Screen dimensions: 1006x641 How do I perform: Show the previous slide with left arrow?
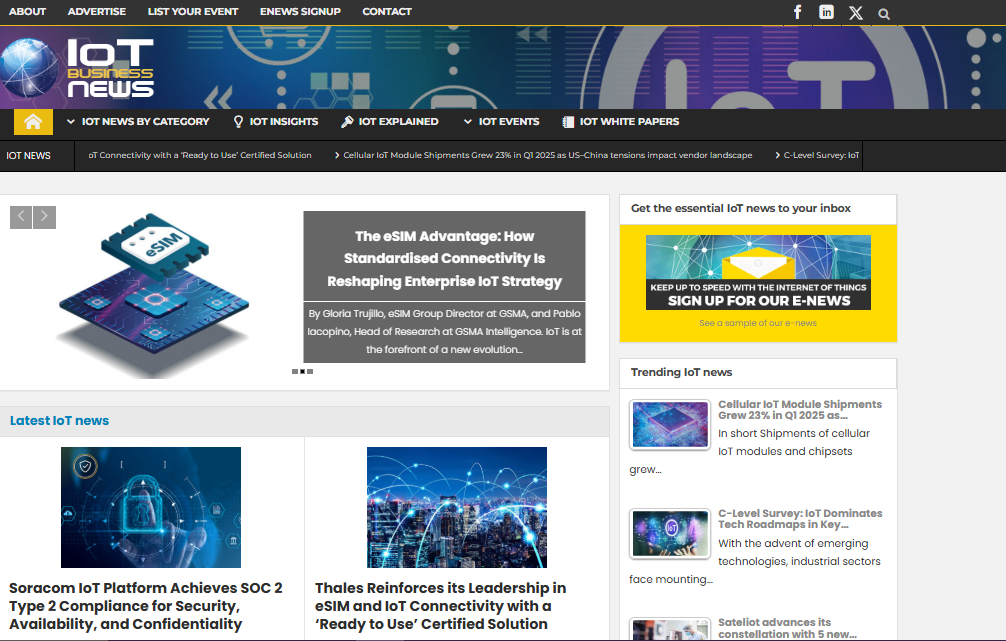pyautogui.click(x=21, y=217)
